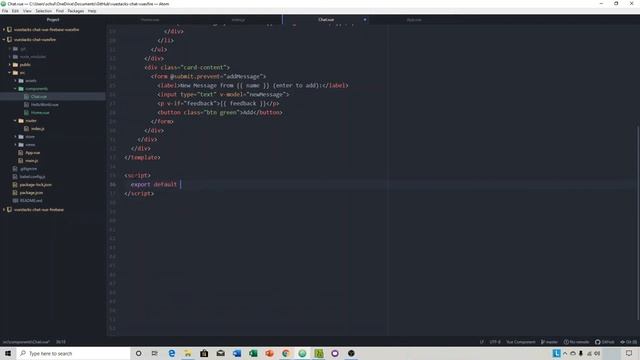This screenshot has width=640, height=360.
Task: Collapse the router folder arrow
Action: tap(16, 121)
